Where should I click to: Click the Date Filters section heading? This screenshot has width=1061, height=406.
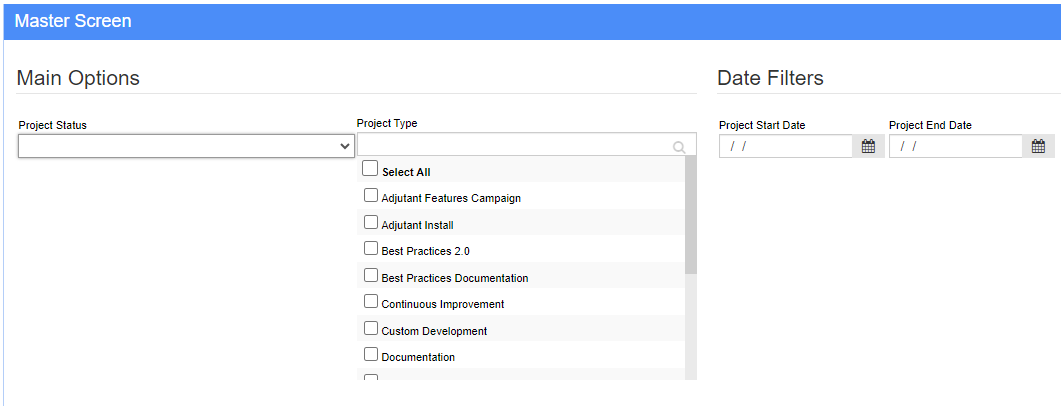(x=770, y=78)
